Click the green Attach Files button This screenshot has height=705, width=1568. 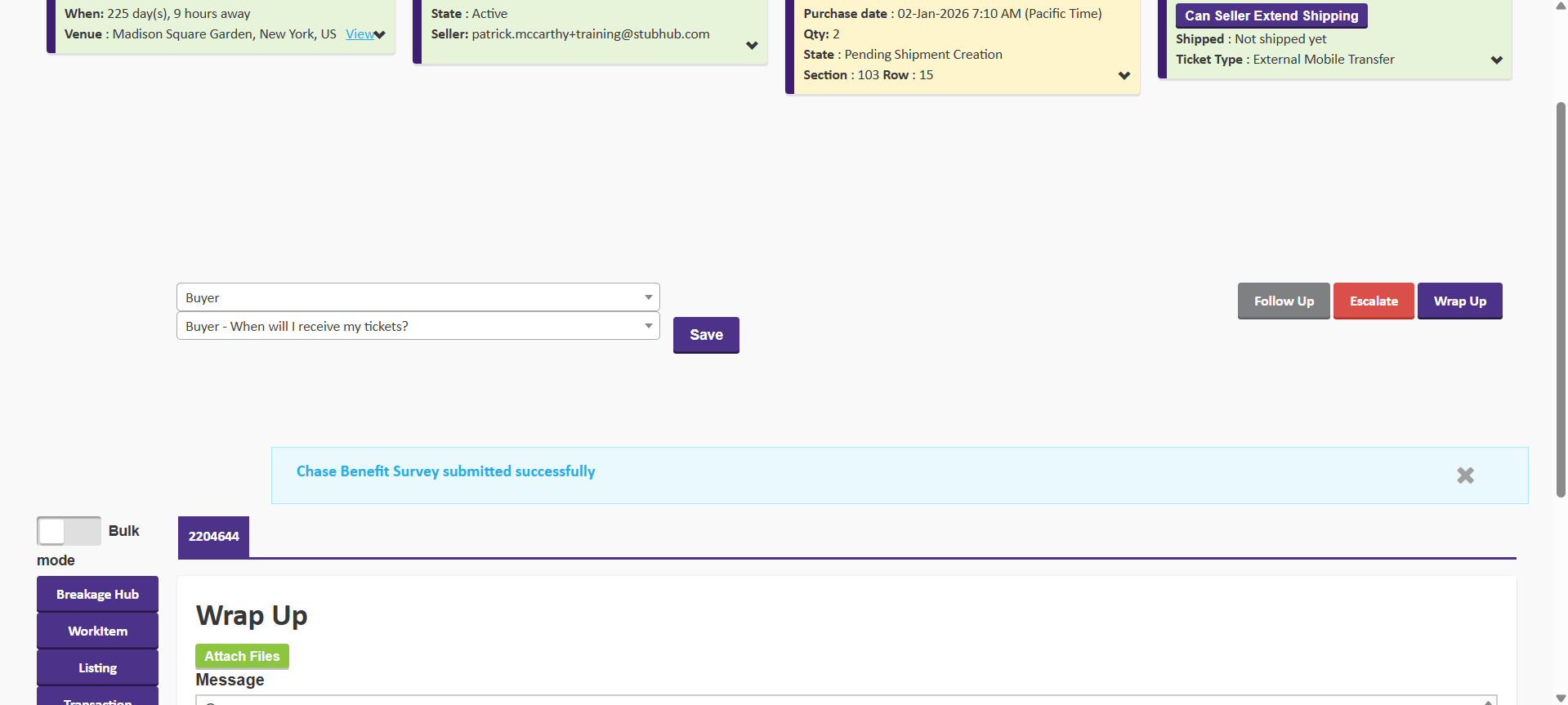coord(242,656)
